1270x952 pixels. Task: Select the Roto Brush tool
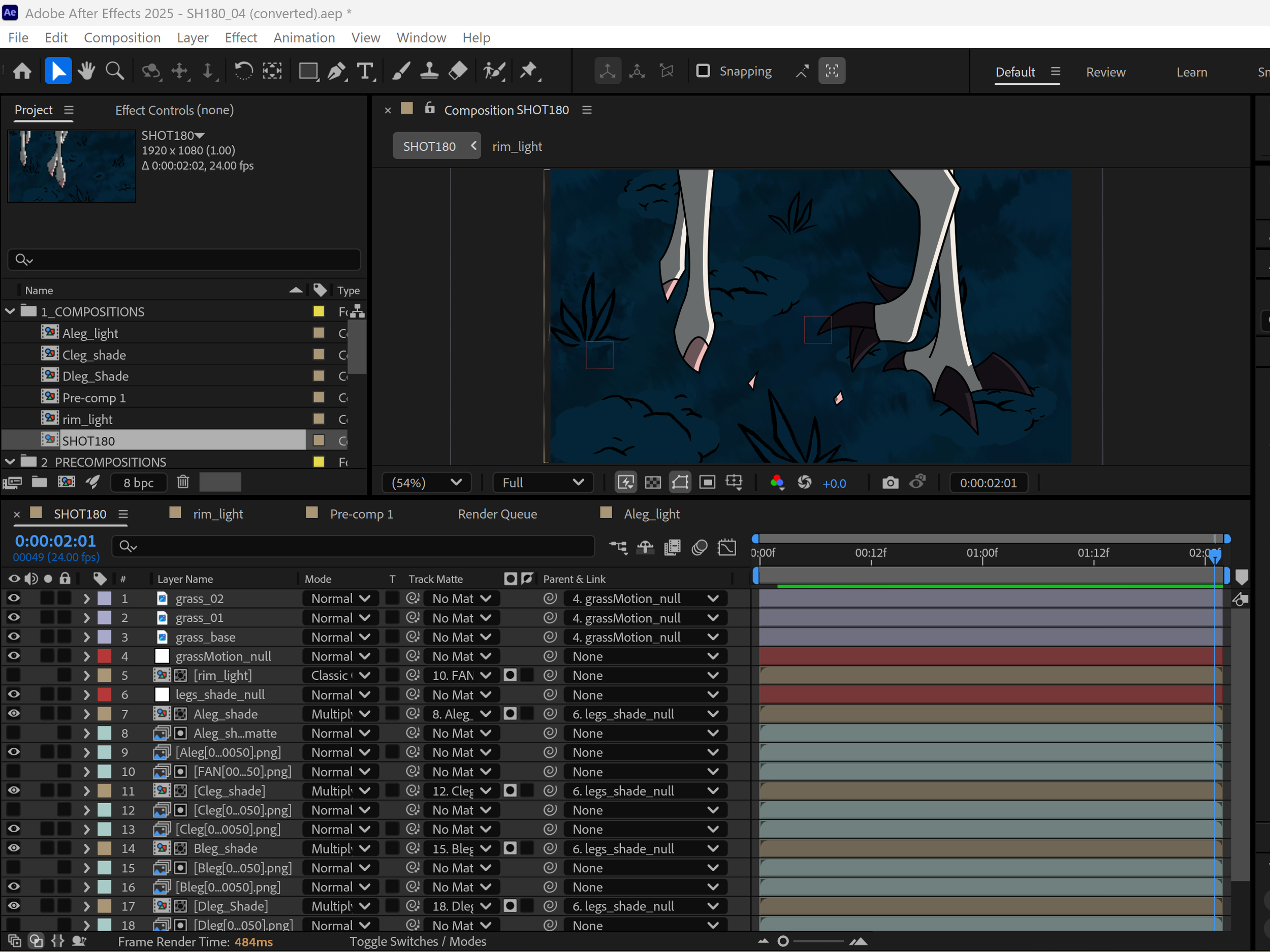(494, 71)
